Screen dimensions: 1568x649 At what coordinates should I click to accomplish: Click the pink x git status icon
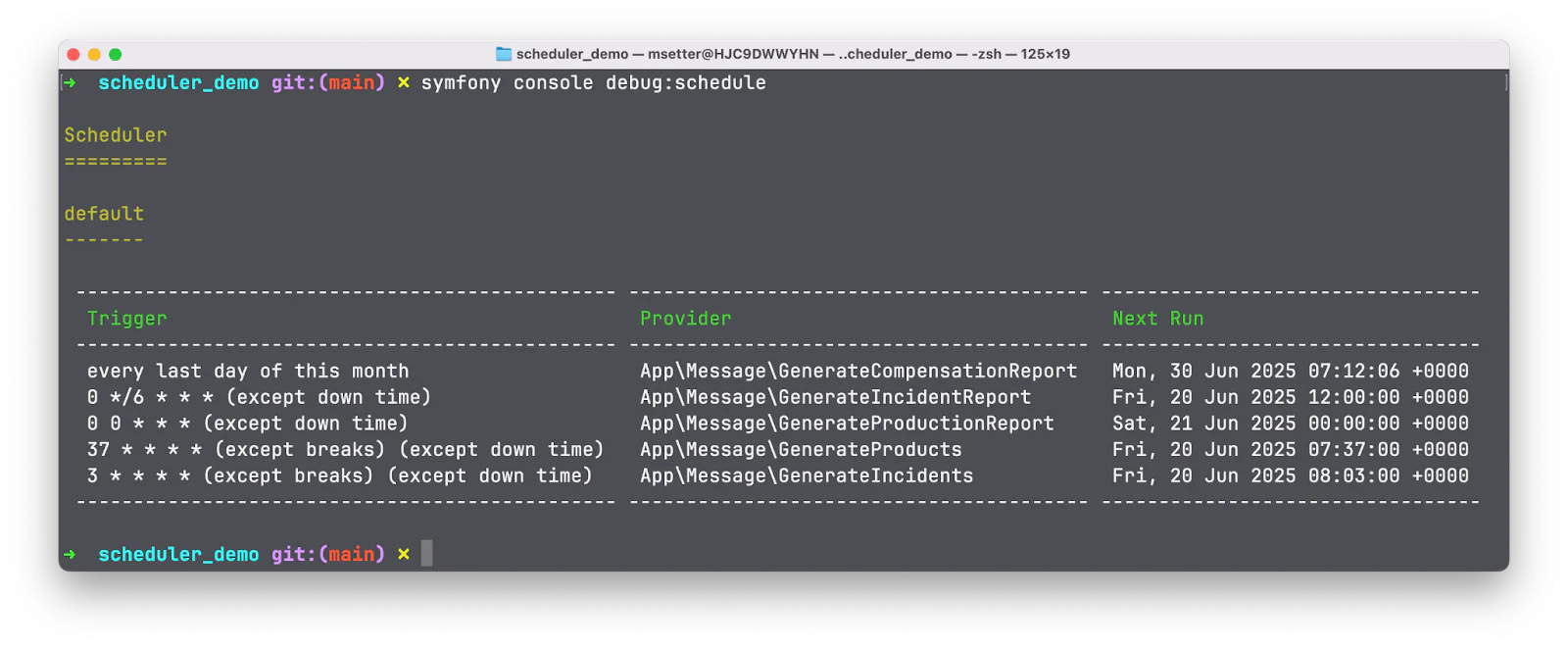[x=403, y=83]
